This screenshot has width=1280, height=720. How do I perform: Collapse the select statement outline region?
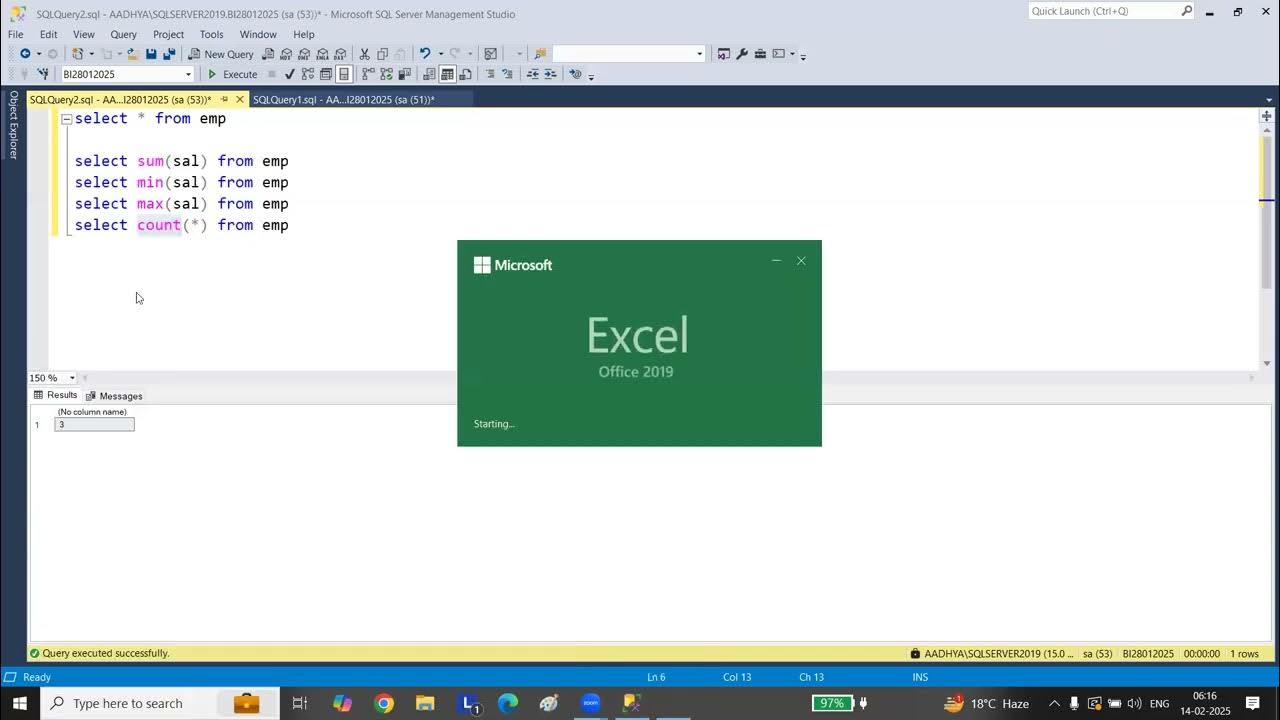pyautogui.click(x=66, y=118)
